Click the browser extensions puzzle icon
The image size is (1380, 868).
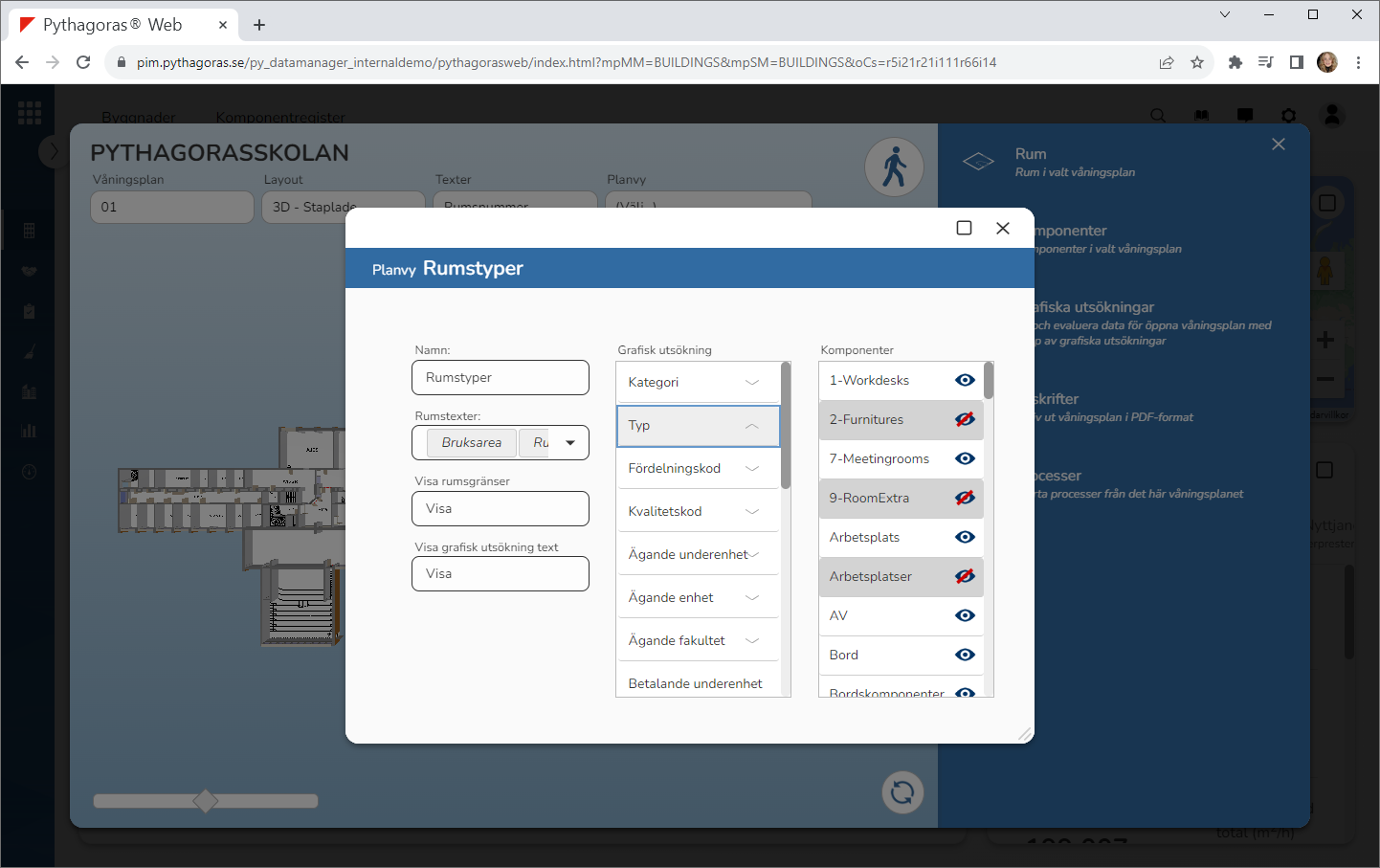click(x=1235, y=62)
